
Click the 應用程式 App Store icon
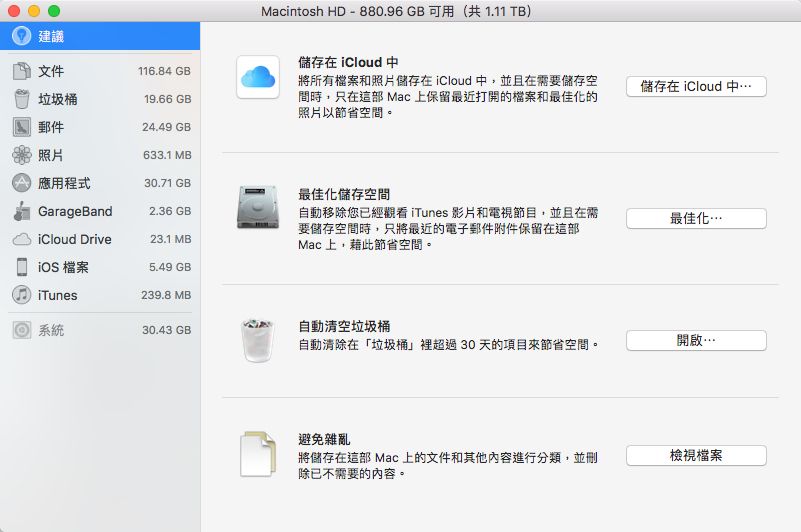[21, 183]
